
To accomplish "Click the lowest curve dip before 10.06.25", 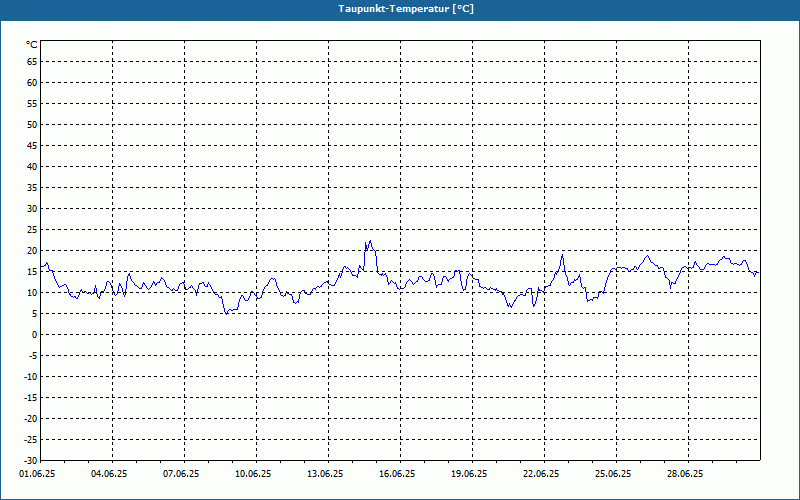I will pyautogui.click(x=227, y=313).
